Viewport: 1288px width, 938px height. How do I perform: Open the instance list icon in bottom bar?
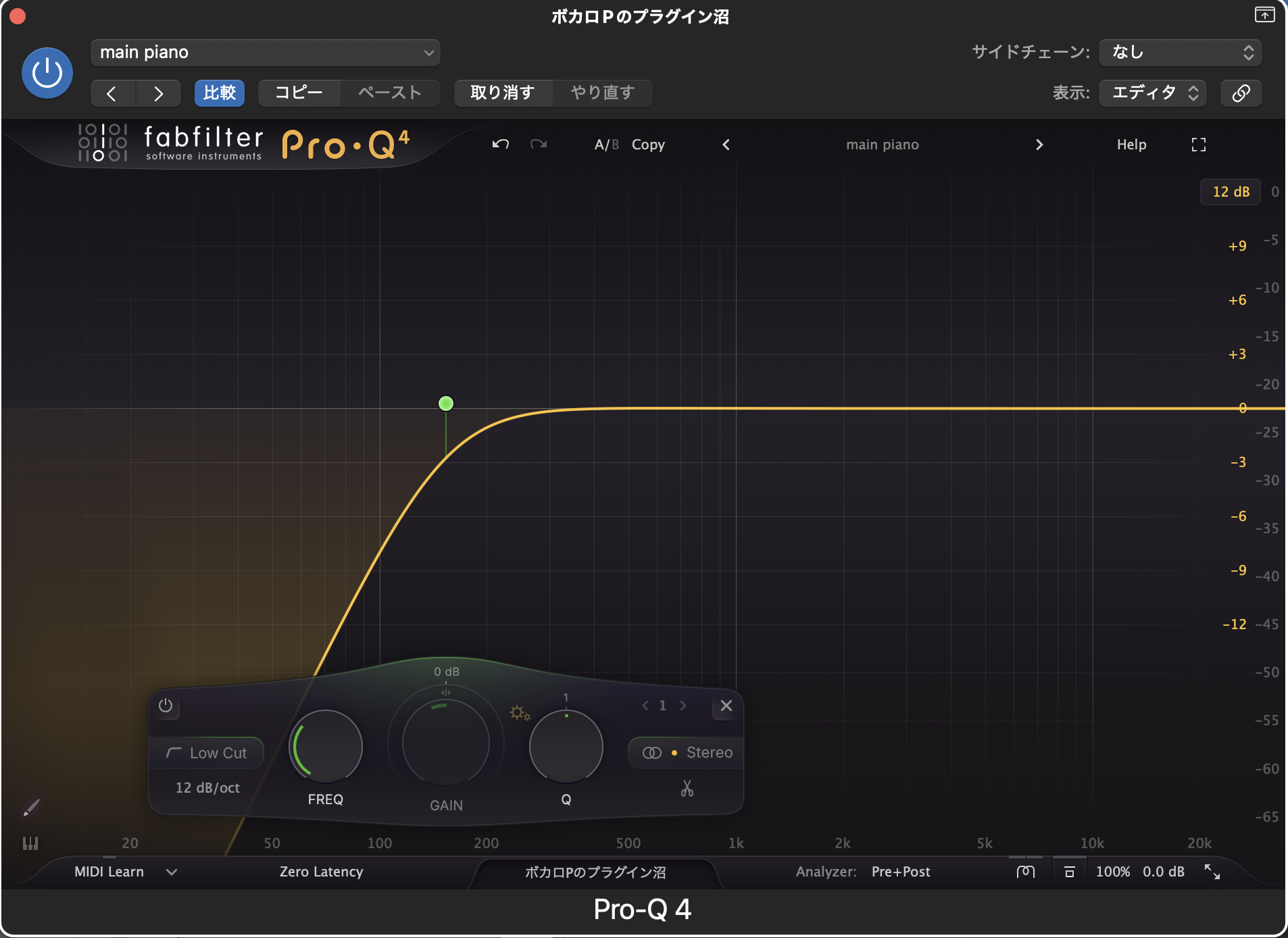click(x=1025, y=872)
